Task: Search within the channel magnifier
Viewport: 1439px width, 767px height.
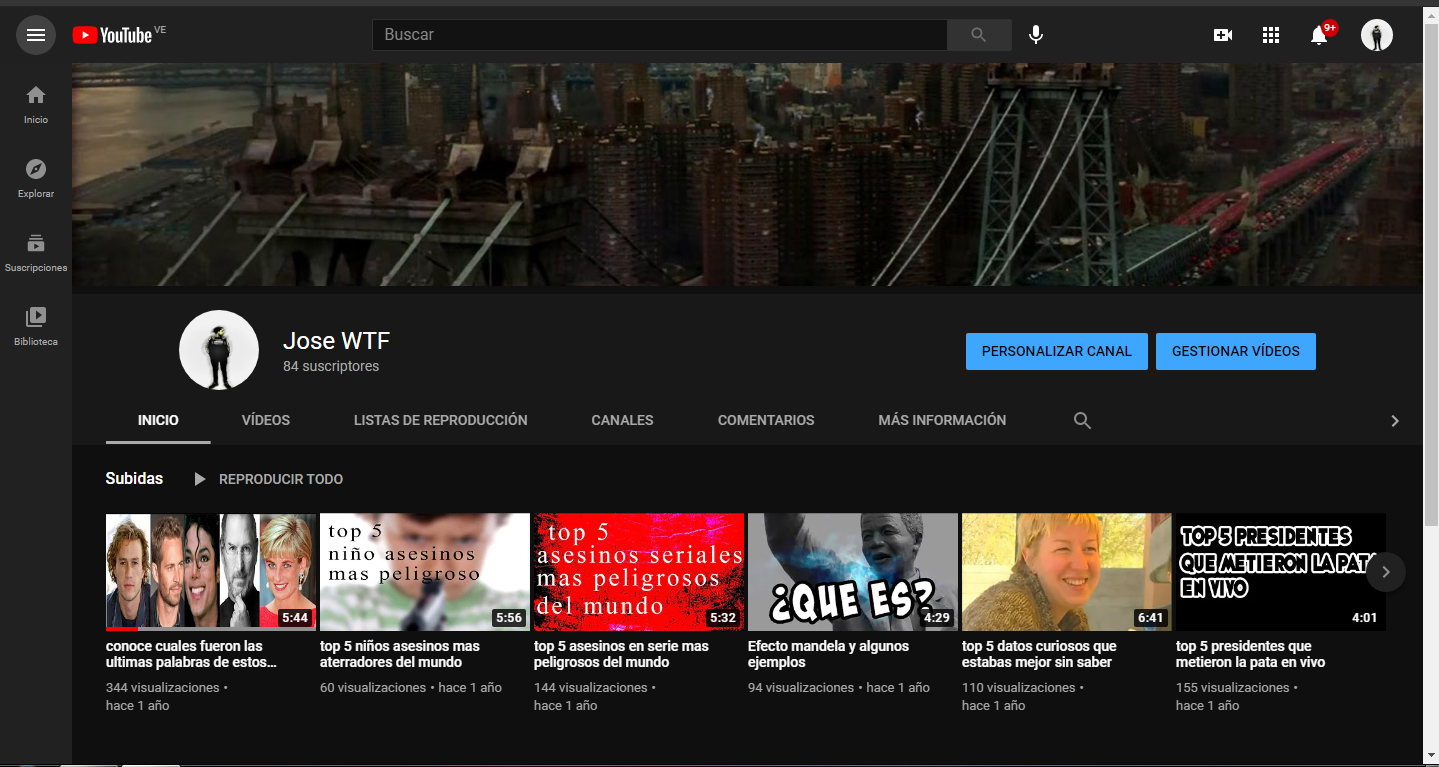Action: point(1082,421)
